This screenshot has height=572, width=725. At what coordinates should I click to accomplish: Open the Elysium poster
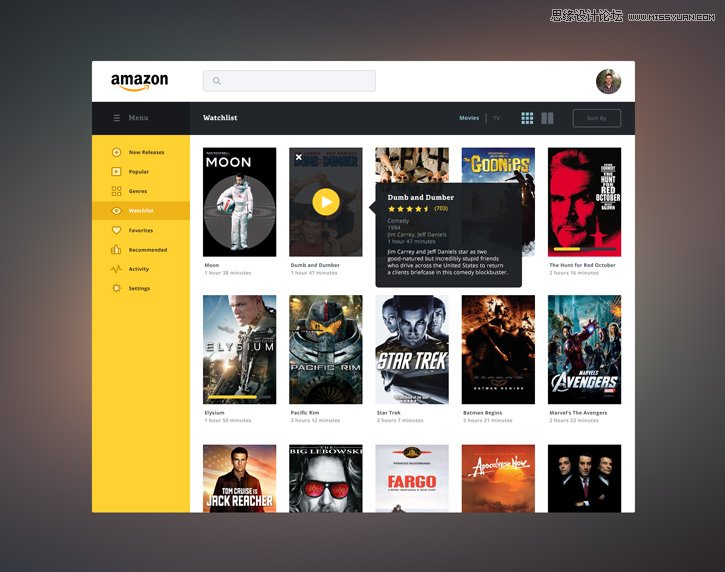click(x=240, y=350)
